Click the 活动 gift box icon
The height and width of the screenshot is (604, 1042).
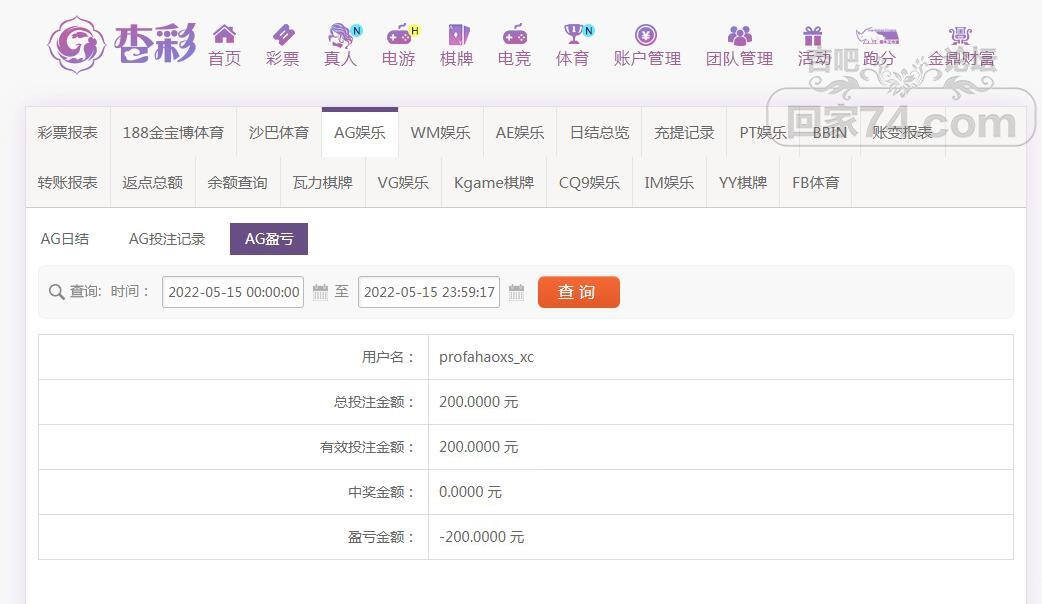coord(813,35)
